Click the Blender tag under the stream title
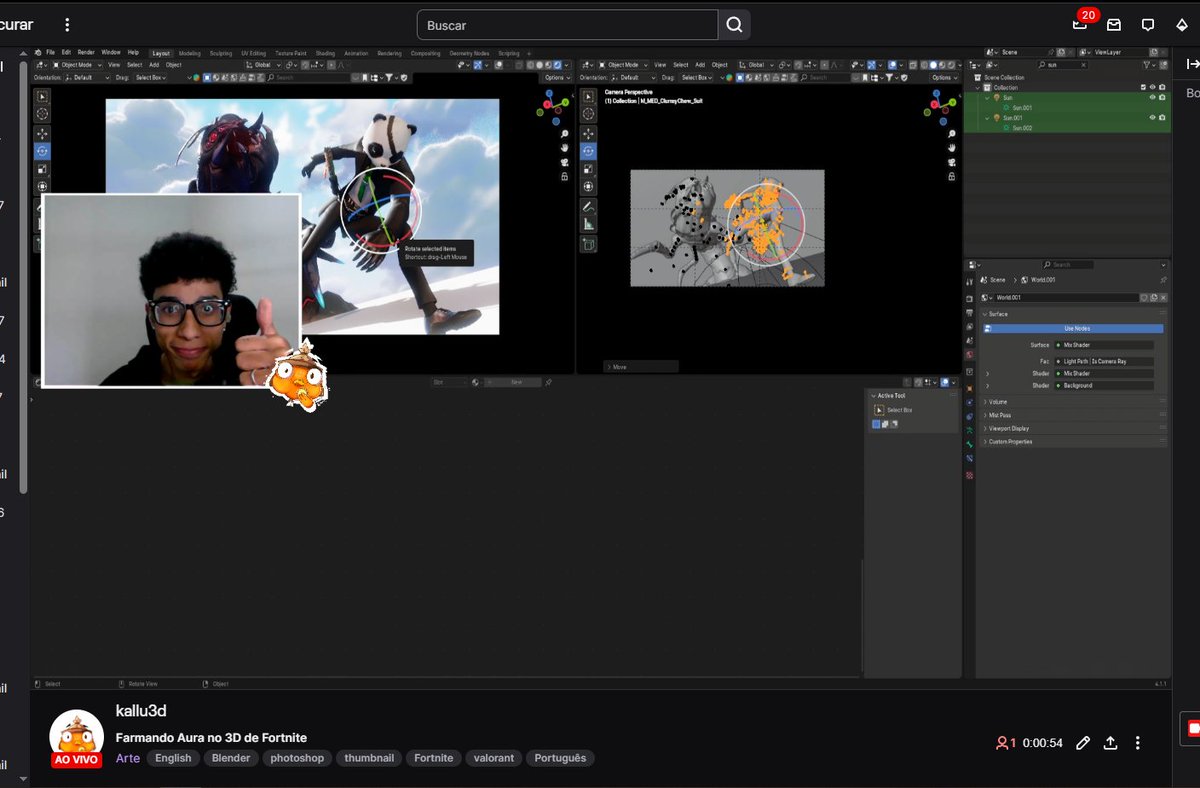This screenshot has height=788, width=1200. [x=231, y=758]
